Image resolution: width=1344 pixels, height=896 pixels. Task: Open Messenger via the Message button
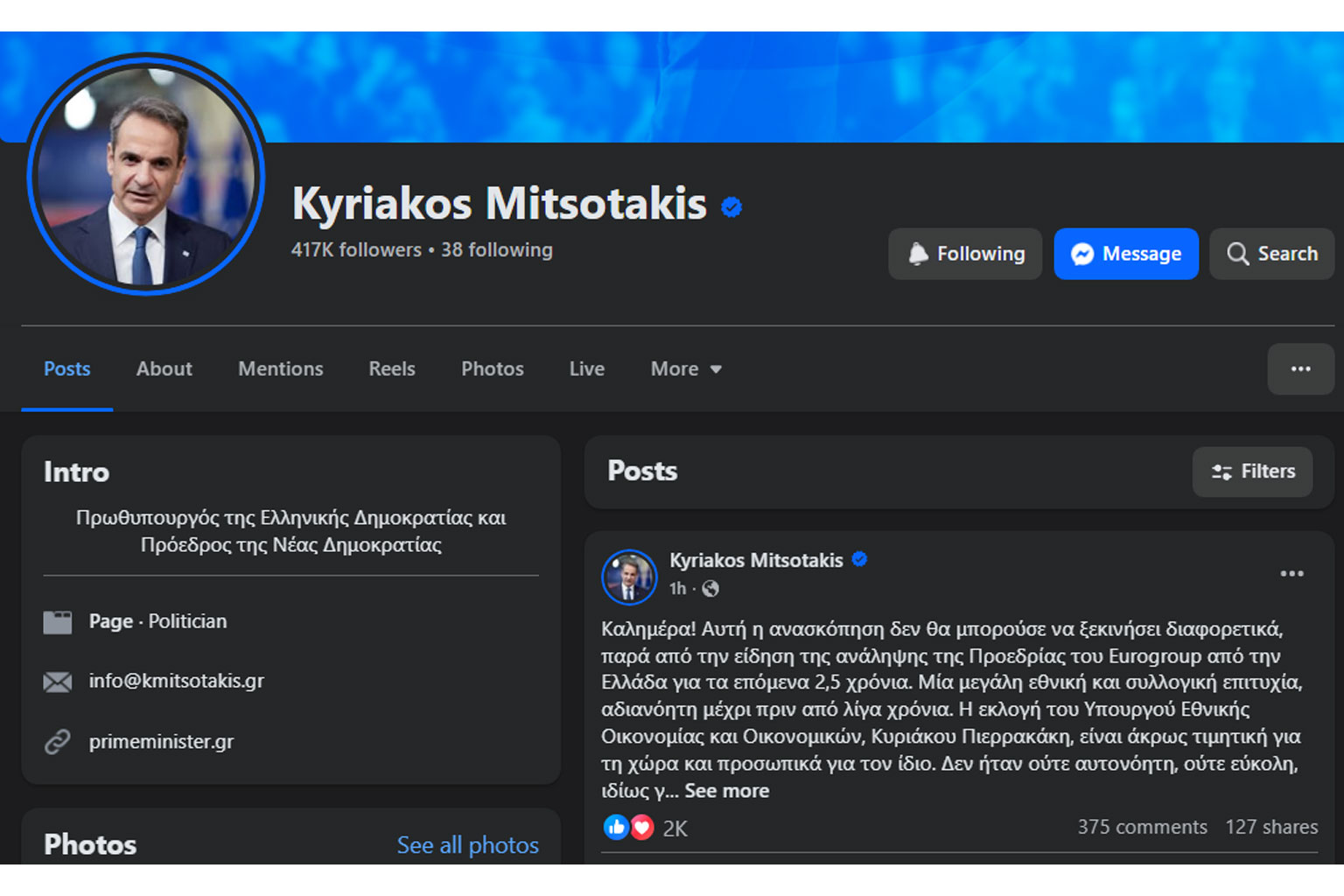(x=1126, y=254)
